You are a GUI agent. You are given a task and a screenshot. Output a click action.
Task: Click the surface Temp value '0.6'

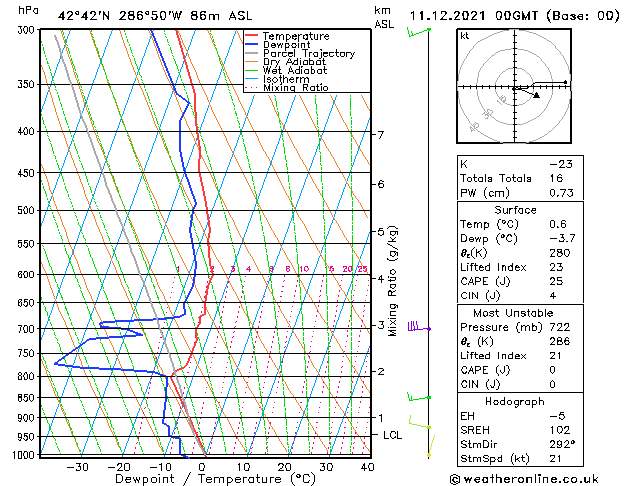coord(558,224)
